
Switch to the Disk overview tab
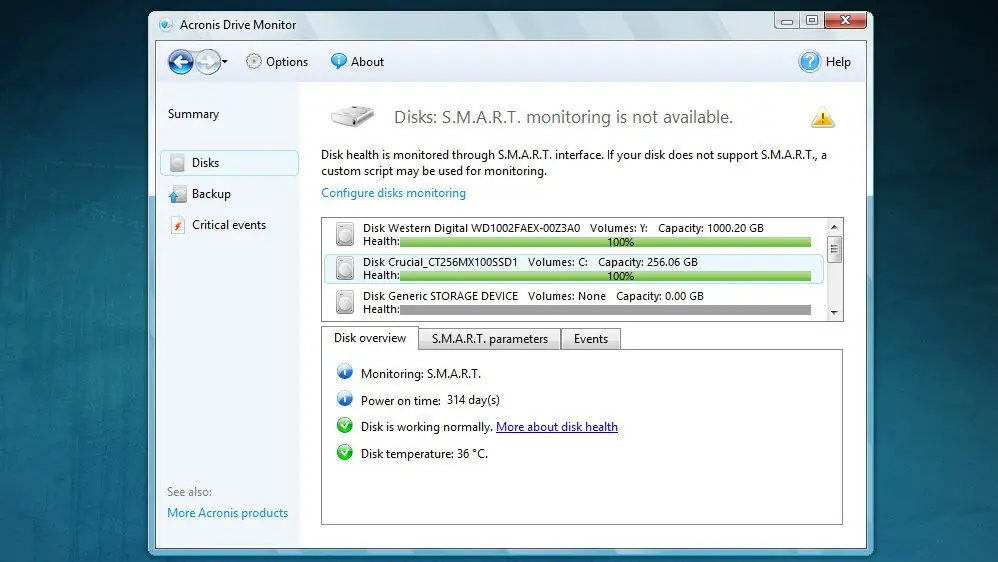click(370, 338)
